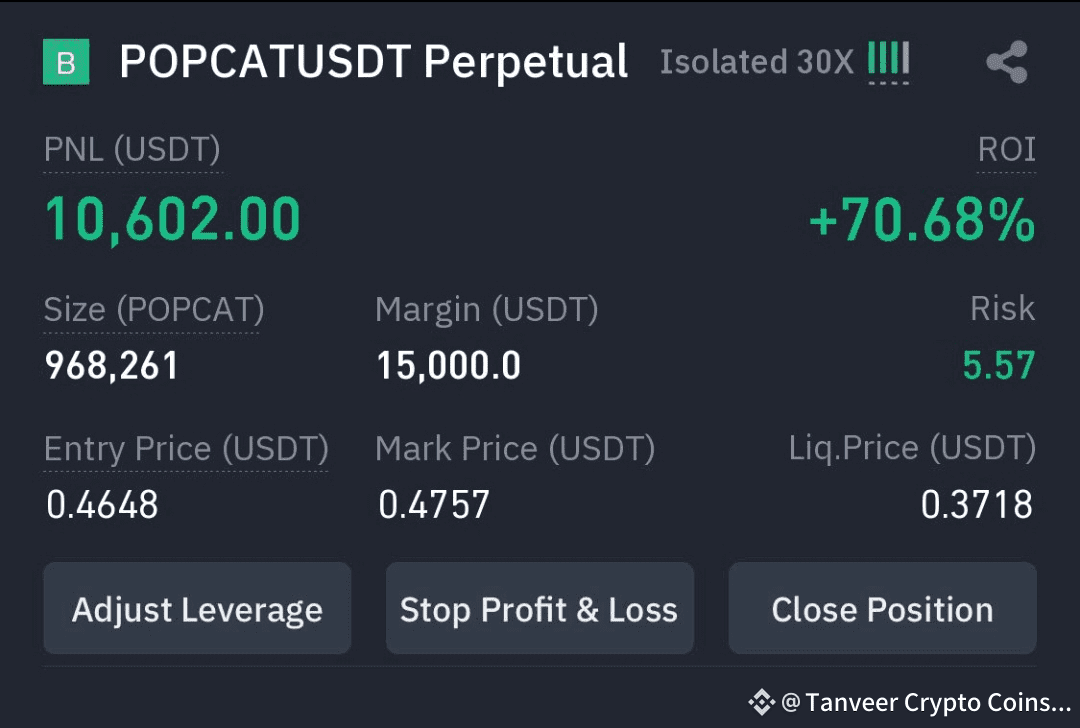Image resolution: width=1080 pixels, height=728 pixels.
Task: Click the +70.68% ROI figure
Action: coord(922,220)
